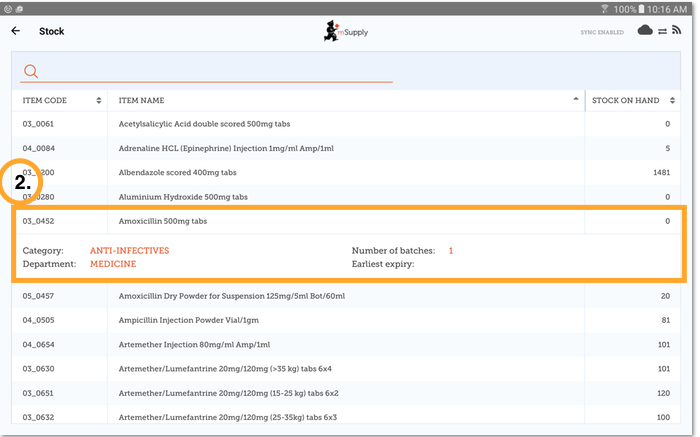Click the magnifying glass search icon

click(x=31, y=71)
